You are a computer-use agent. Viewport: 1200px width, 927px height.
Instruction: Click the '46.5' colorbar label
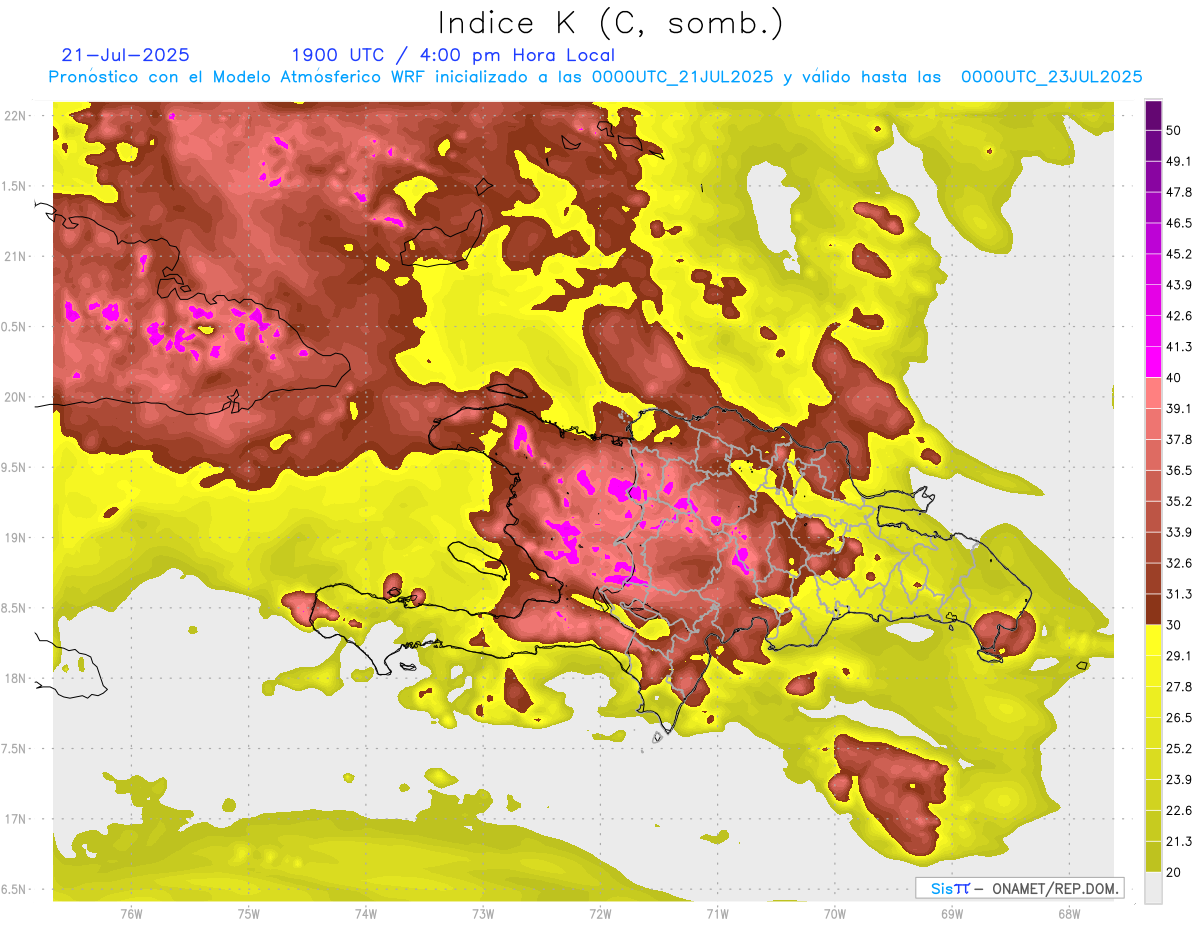tap(1179, 223)
